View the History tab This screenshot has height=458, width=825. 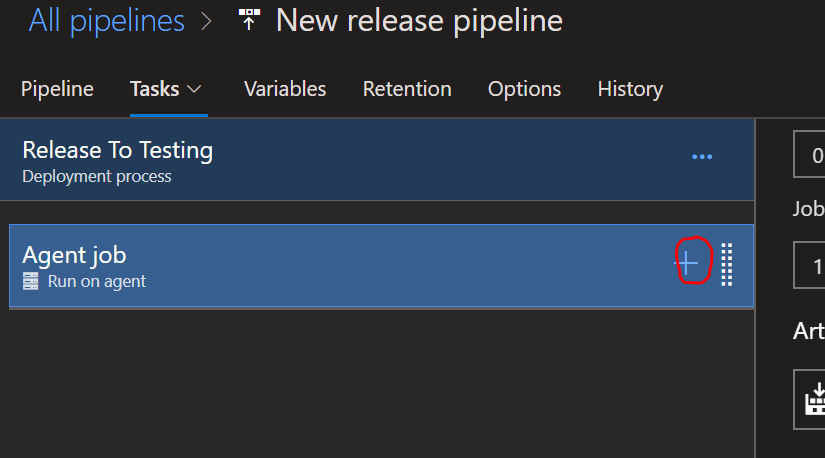(630, 89)
